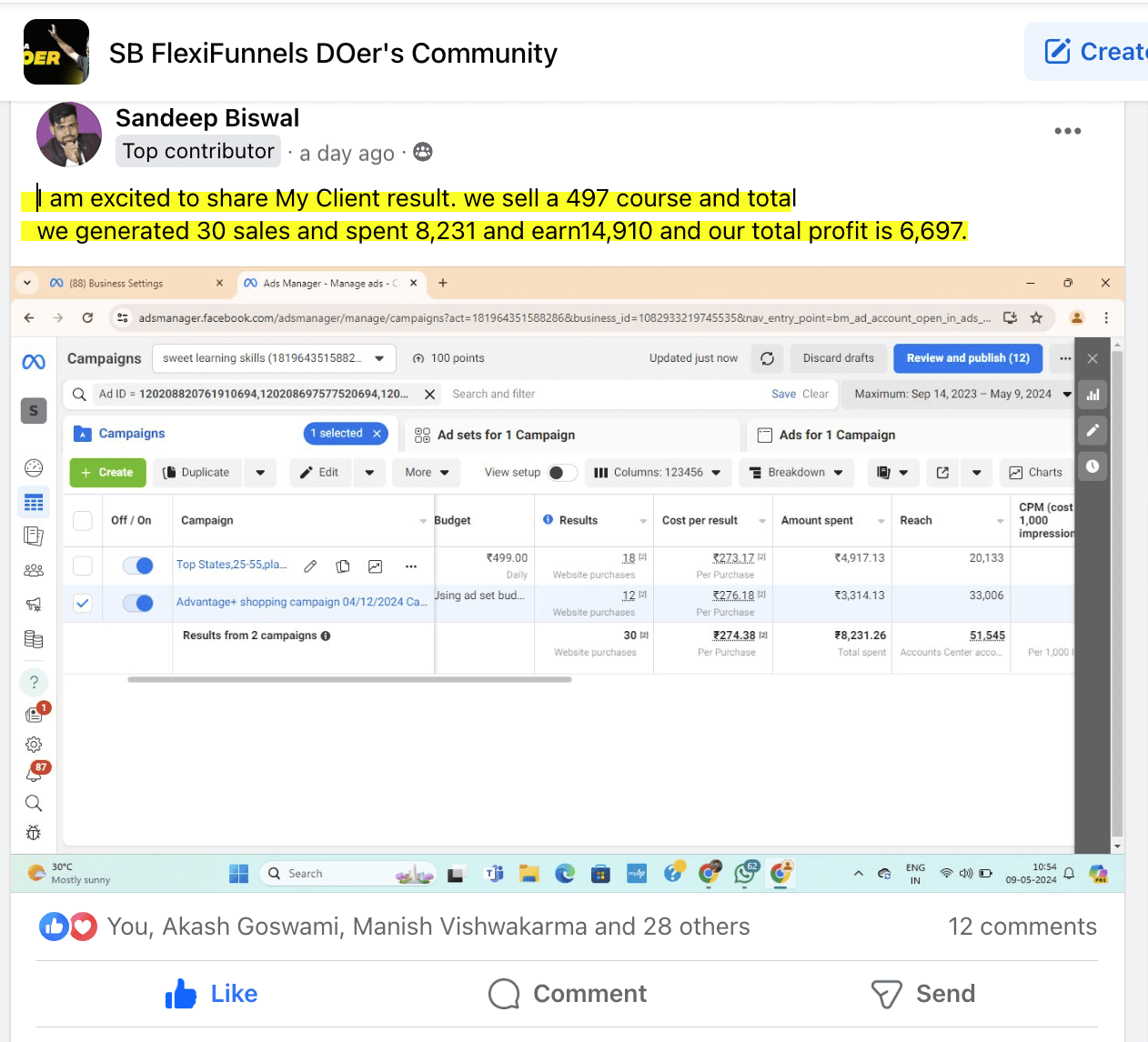
Task: Toggle off the Top States campaign switch
Action: pos(138,566)
